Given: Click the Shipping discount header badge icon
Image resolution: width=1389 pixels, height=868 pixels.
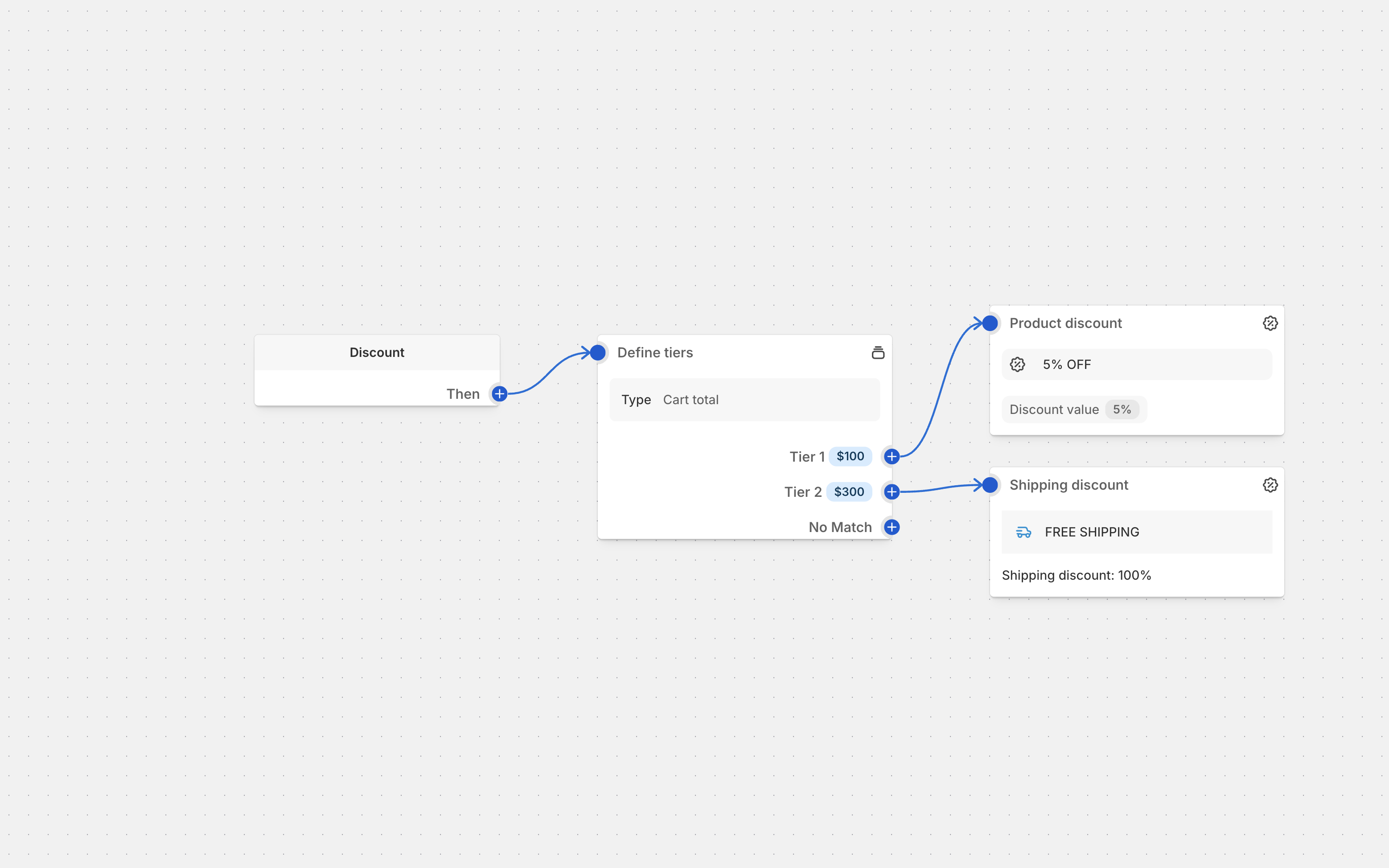Looking at the screenshot, I should (x=1270, y=485).
